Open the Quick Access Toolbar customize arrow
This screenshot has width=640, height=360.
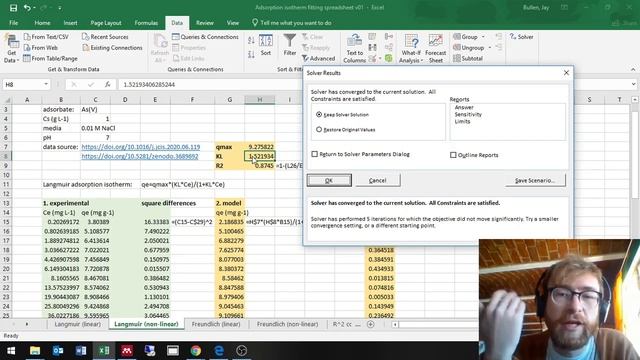tap(60, 8)
